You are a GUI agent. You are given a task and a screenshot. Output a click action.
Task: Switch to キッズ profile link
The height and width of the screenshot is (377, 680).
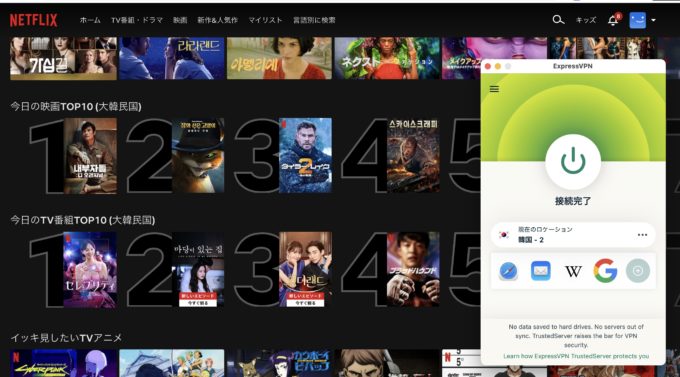pyautogui.click(x=585, y=20)
